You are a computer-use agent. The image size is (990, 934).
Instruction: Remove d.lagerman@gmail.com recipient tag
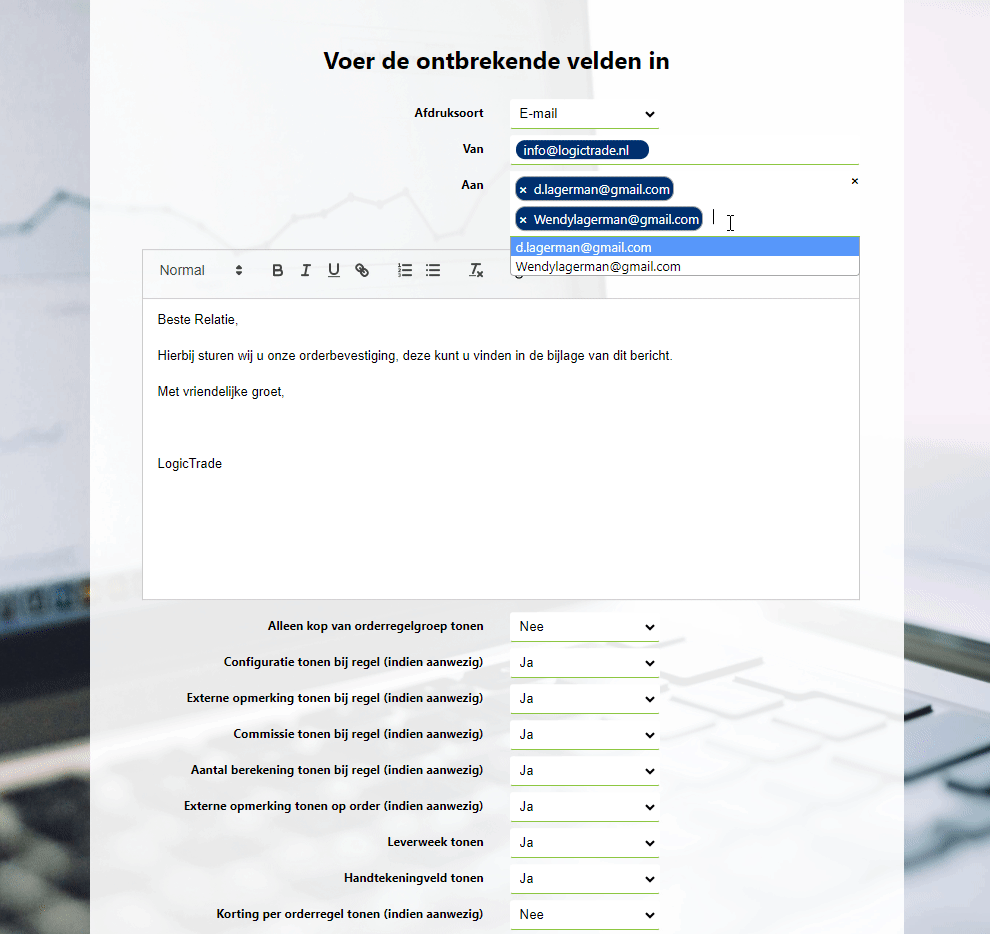pyautogui.click(x=523, y=190)
